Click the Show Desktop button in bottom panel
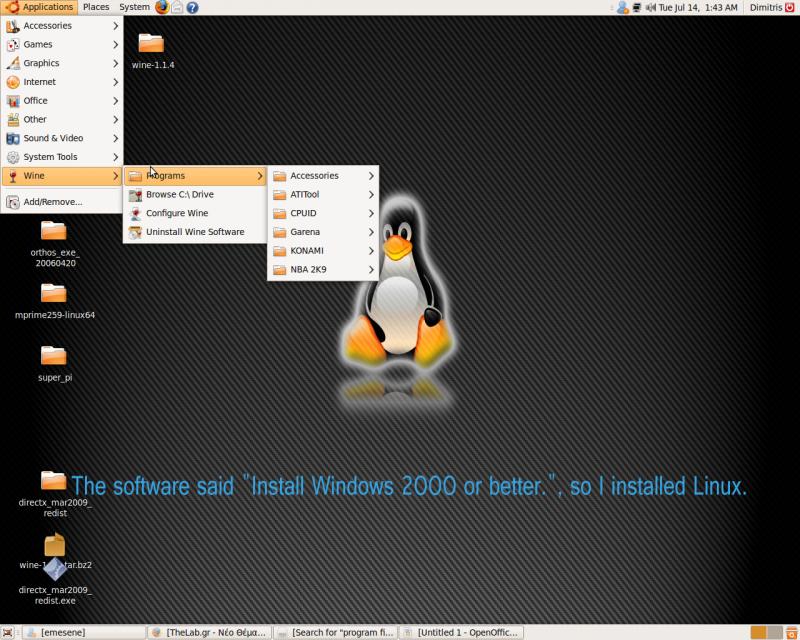The height and width of the screenshot is (640, 800). point(8,632)
